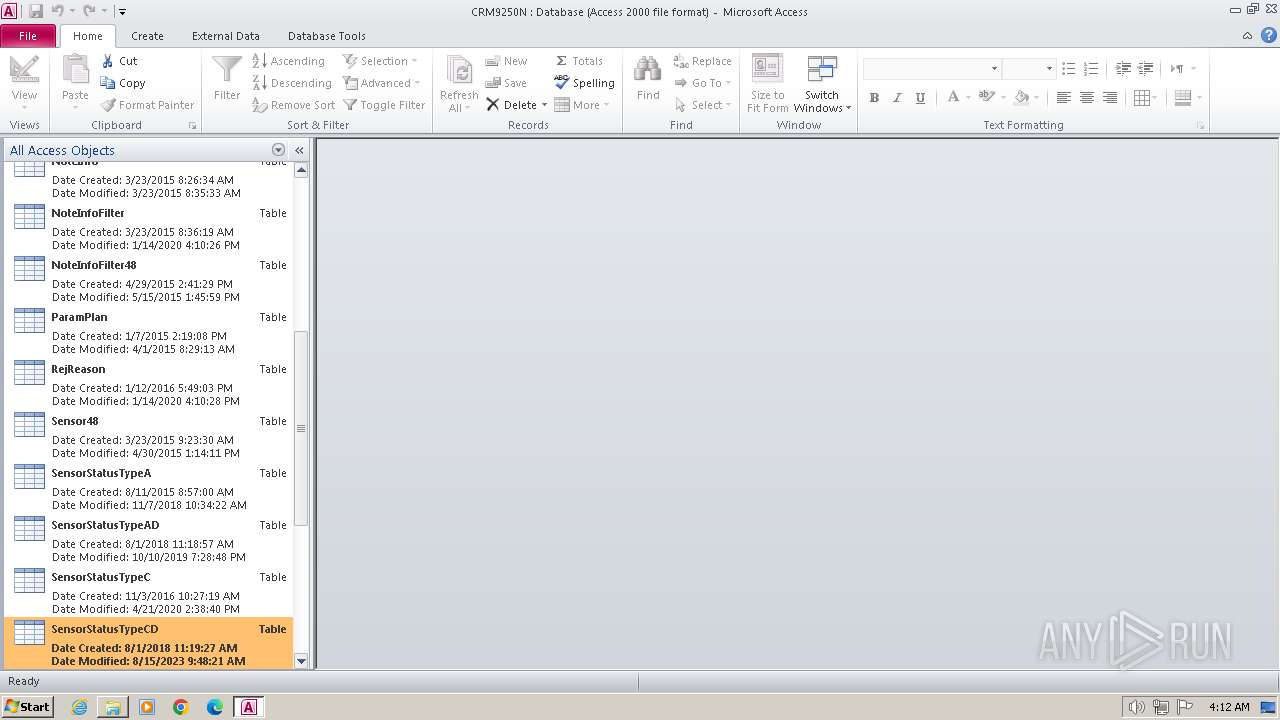Open the File tab

(x=28, y=36)
